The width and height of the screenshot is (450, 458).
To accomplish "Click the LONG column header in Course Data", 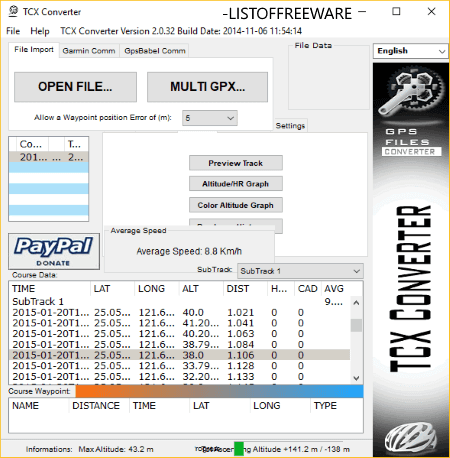I will click(157, 289).
